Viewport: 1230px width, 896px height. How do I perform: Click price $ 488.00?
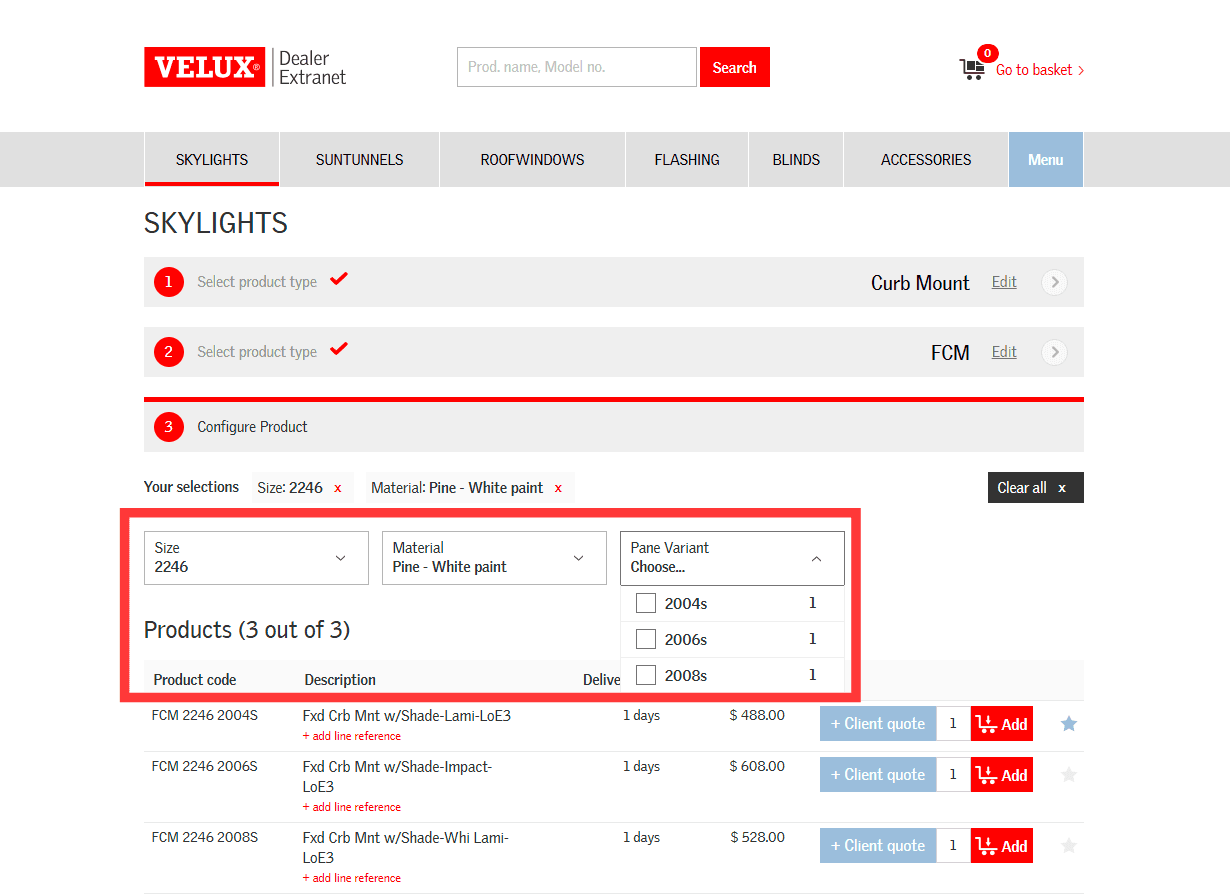[x=757, y=715]
